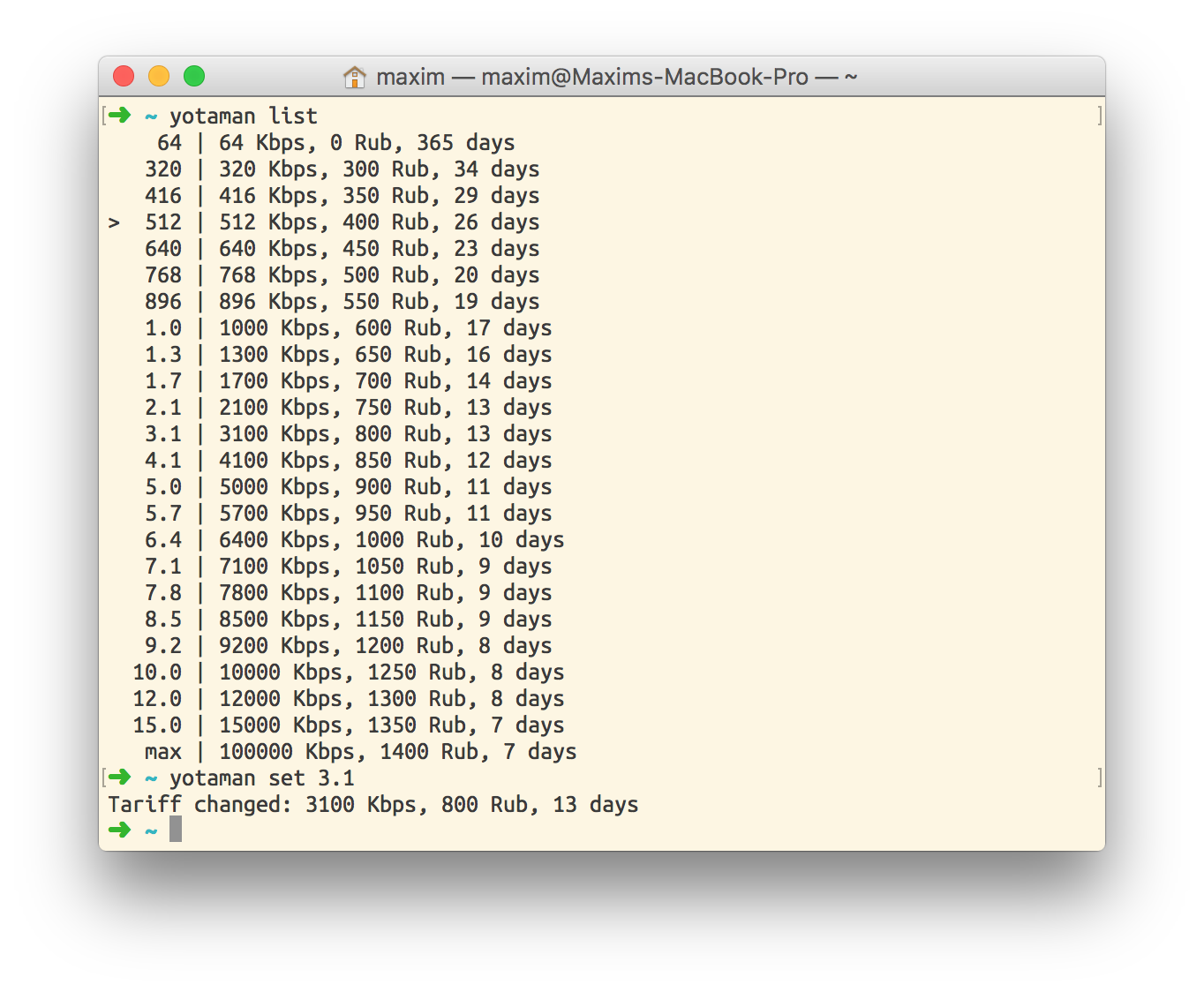
Task: Click the line '640 Kbps, 450 Rub, 23 days'
Action: pos(379,248)
